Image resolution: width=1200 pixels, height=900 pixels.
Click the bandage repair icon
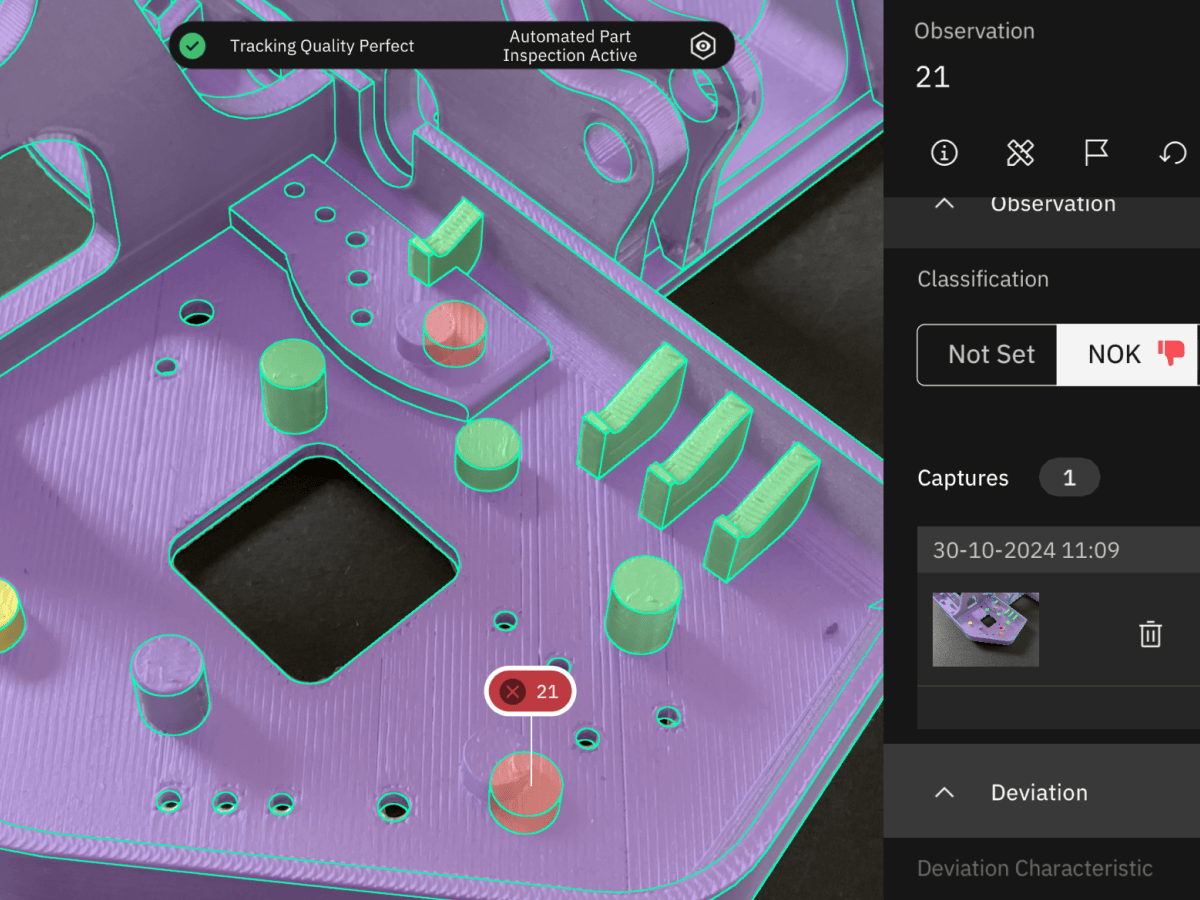[x=1020, y=153]
